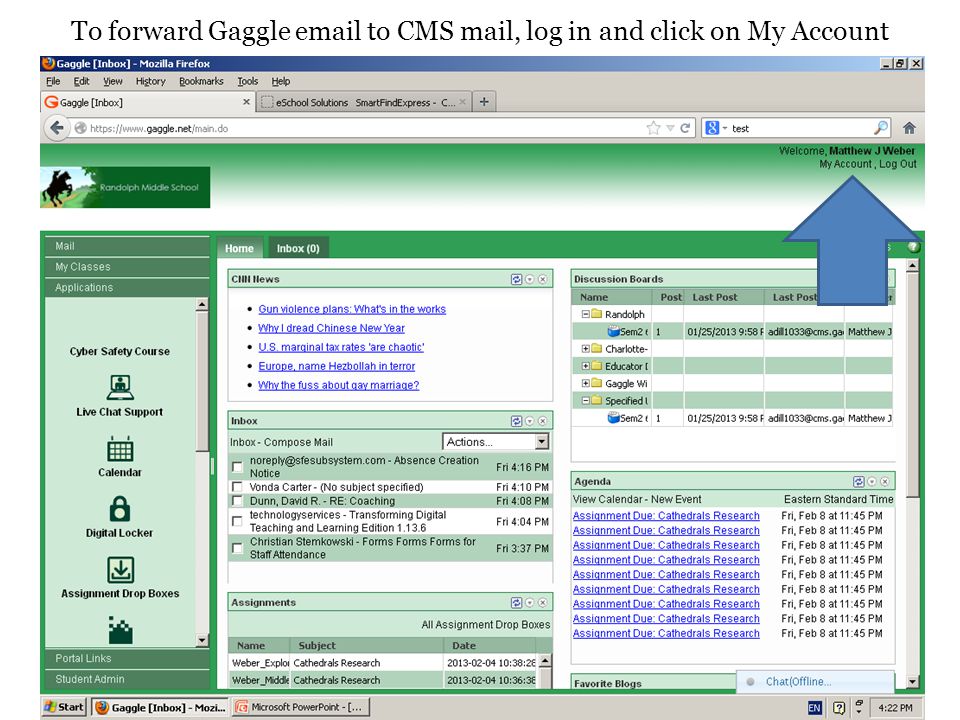Bookmark page with the star icon
Image resolution: width=960 pixels, height=720 pixels.
pos(653,128)
